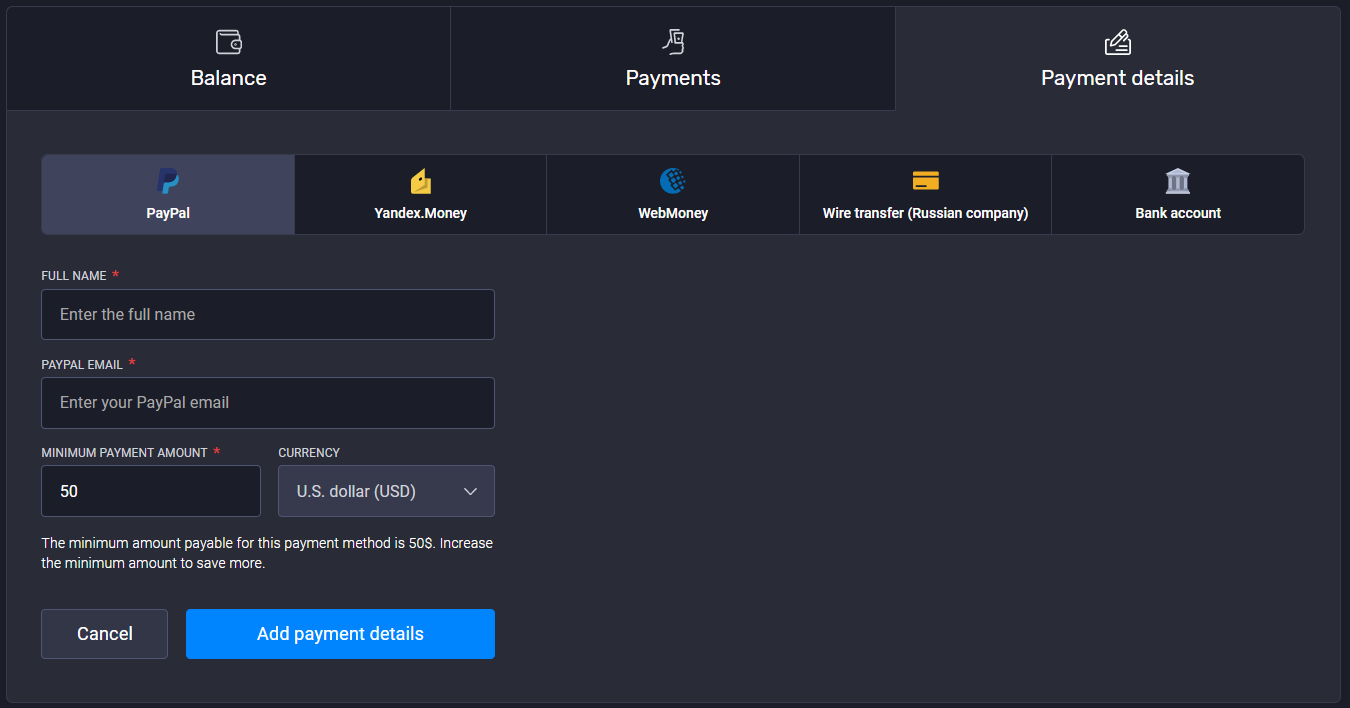
Task: Click the CURRENCY label text
Action: 309,453
